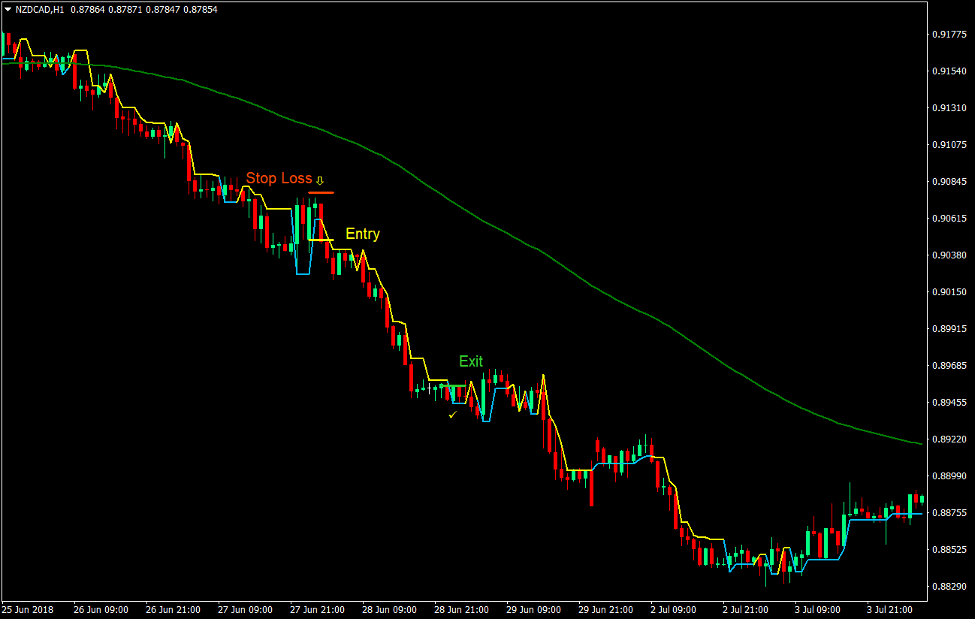Click the 25 Jun 2018 date label
This screenshot has width=977, height=620.
tap(28, 608)
